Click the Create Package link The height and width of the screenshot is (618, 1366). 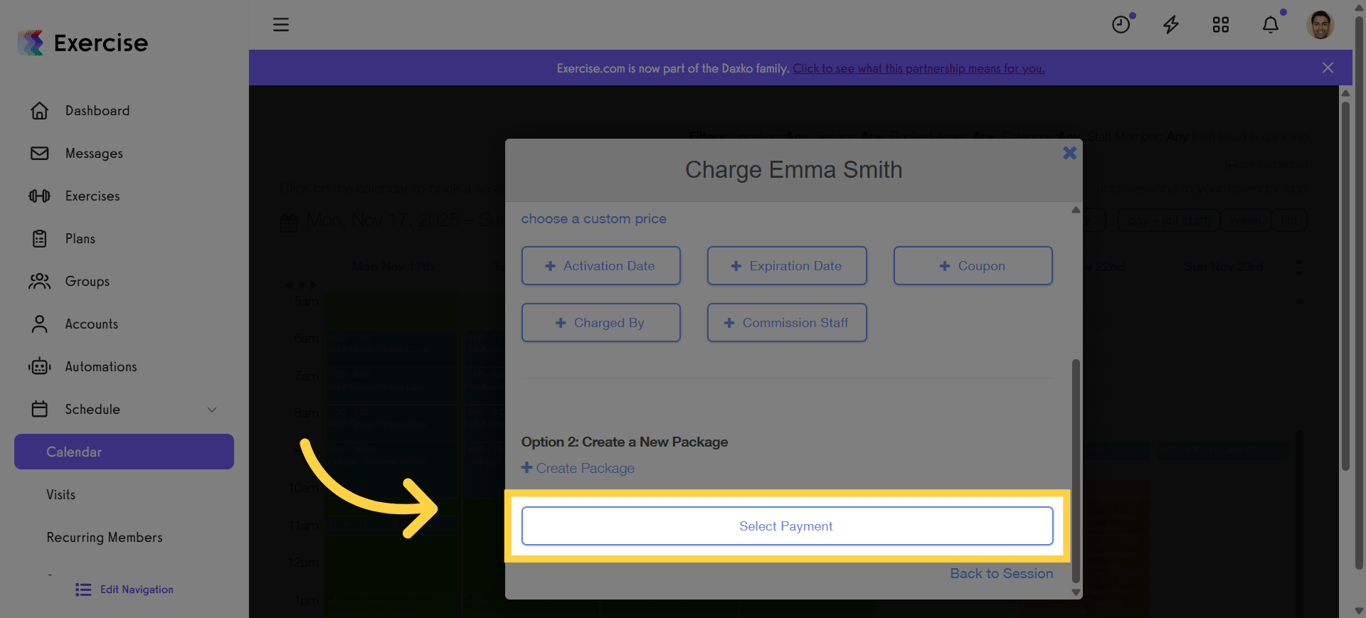coord(578,467)
